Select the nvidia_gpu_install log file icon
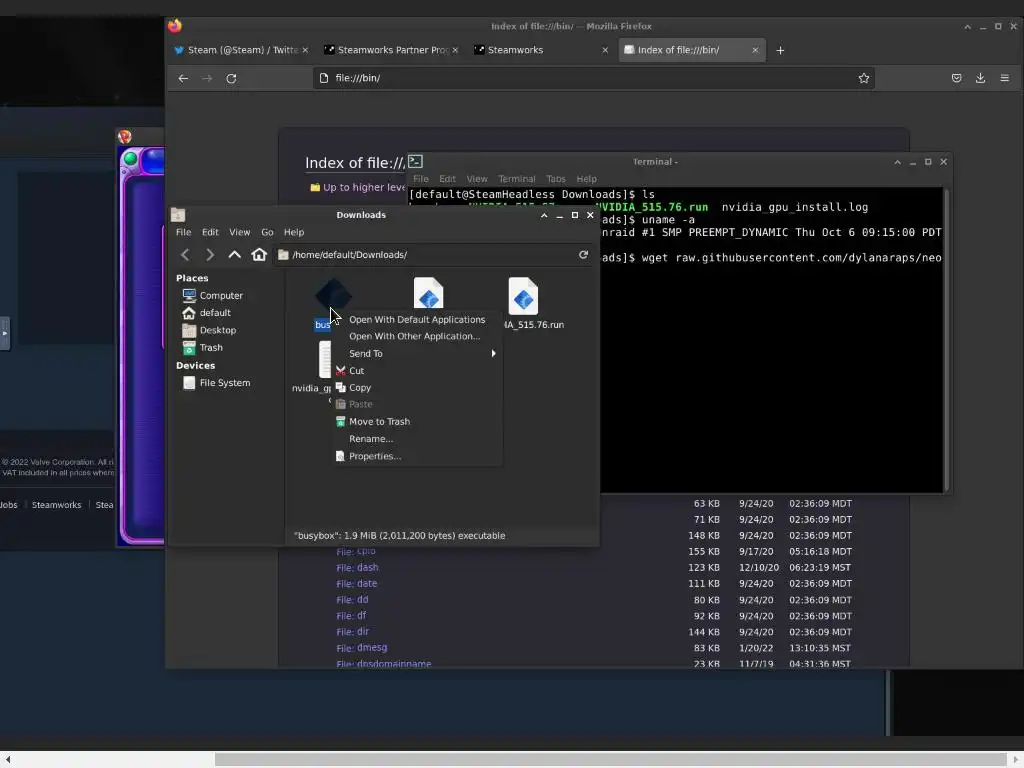The height and width of the screenshot is (768, 1024). [x=325, y=359]
